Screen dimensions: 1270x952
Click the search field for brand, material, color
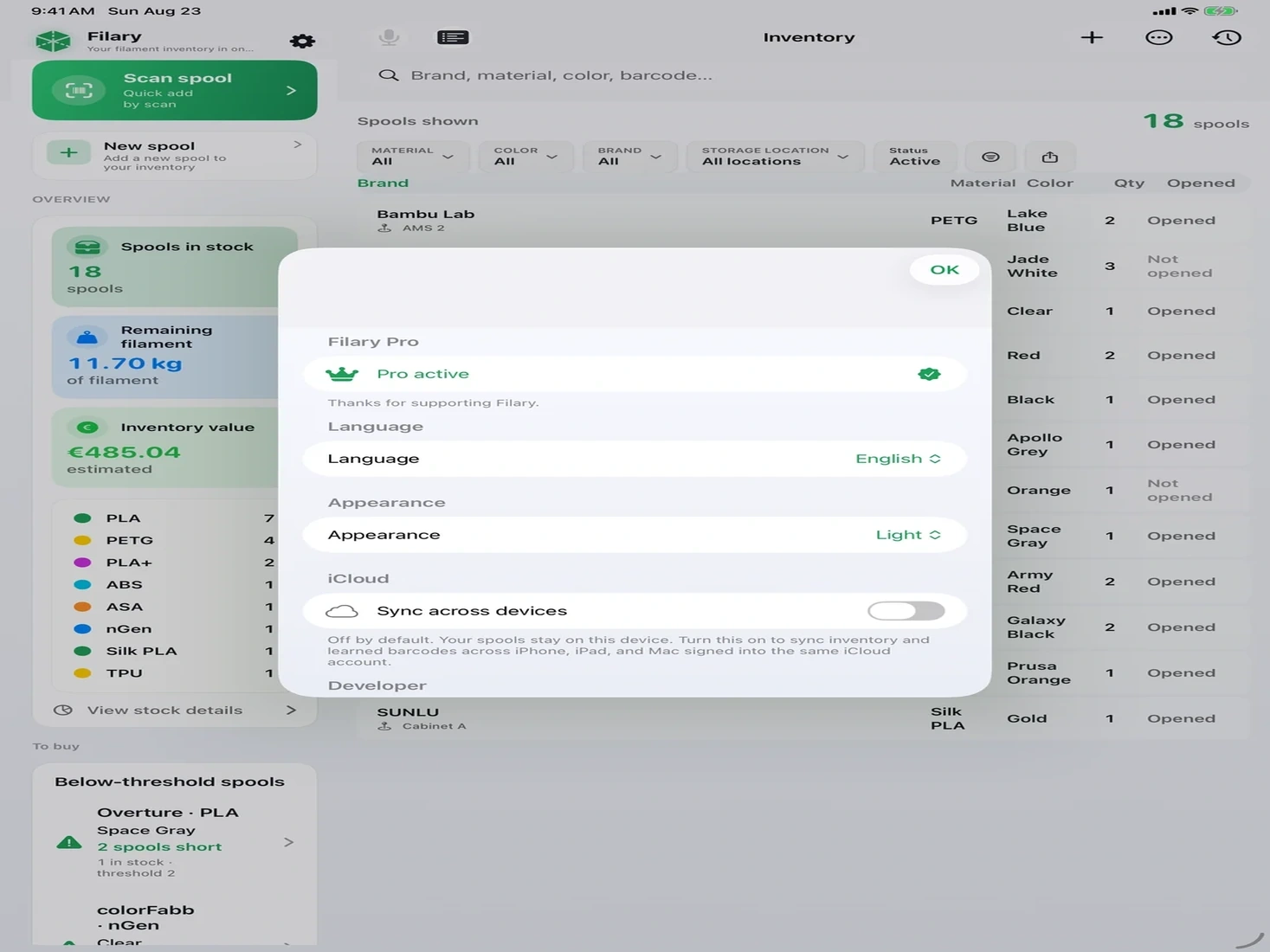pos(802,75)
